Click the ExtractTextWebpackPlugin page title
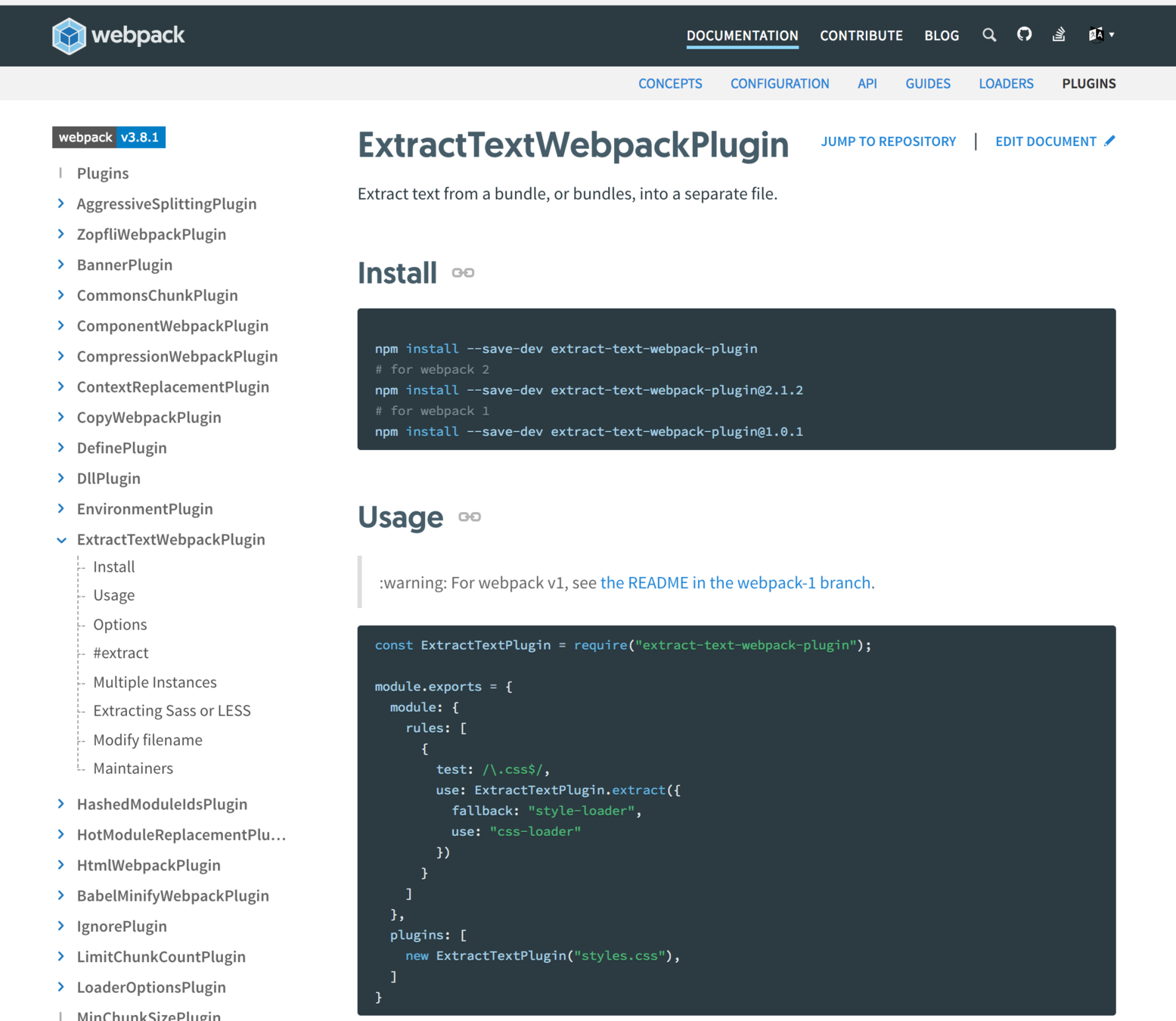 pyautogui.click(x=572, y=144)
